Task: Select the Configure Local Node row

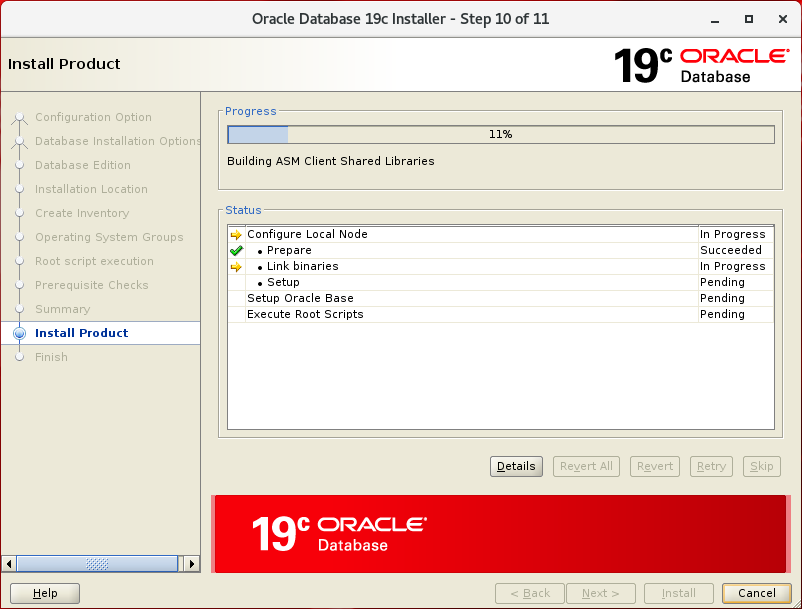Action: click(501, 234)
